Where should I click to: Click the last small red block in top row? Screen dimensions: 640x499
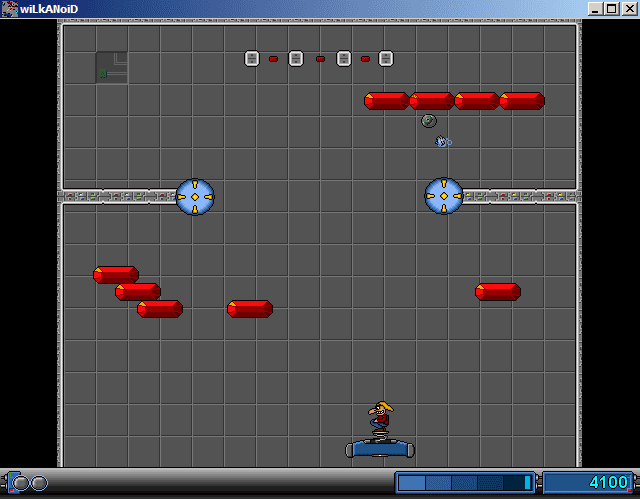pos(365,59)
